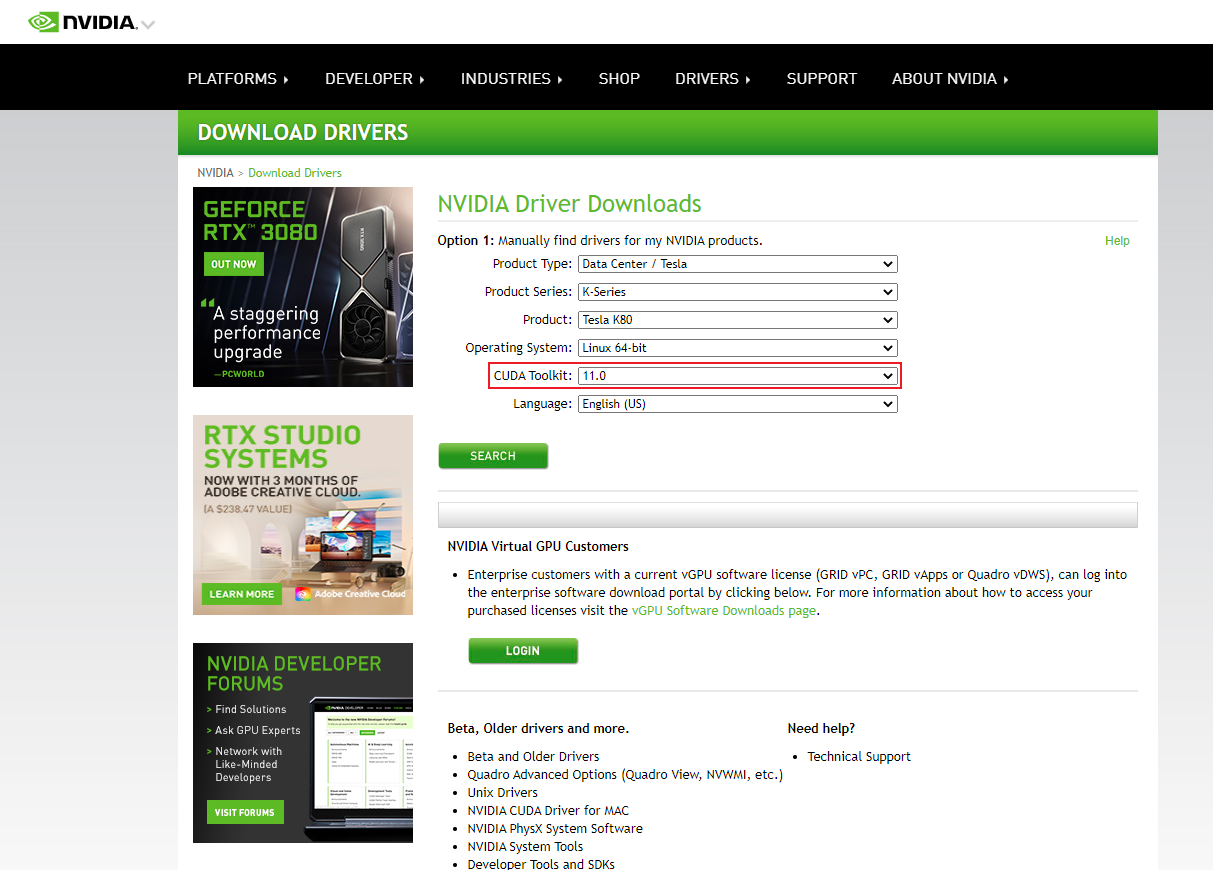This screenshot has width=1213, height=870.
Task: Click Find Solutions in developer forums ad
Action: [251, 709]
